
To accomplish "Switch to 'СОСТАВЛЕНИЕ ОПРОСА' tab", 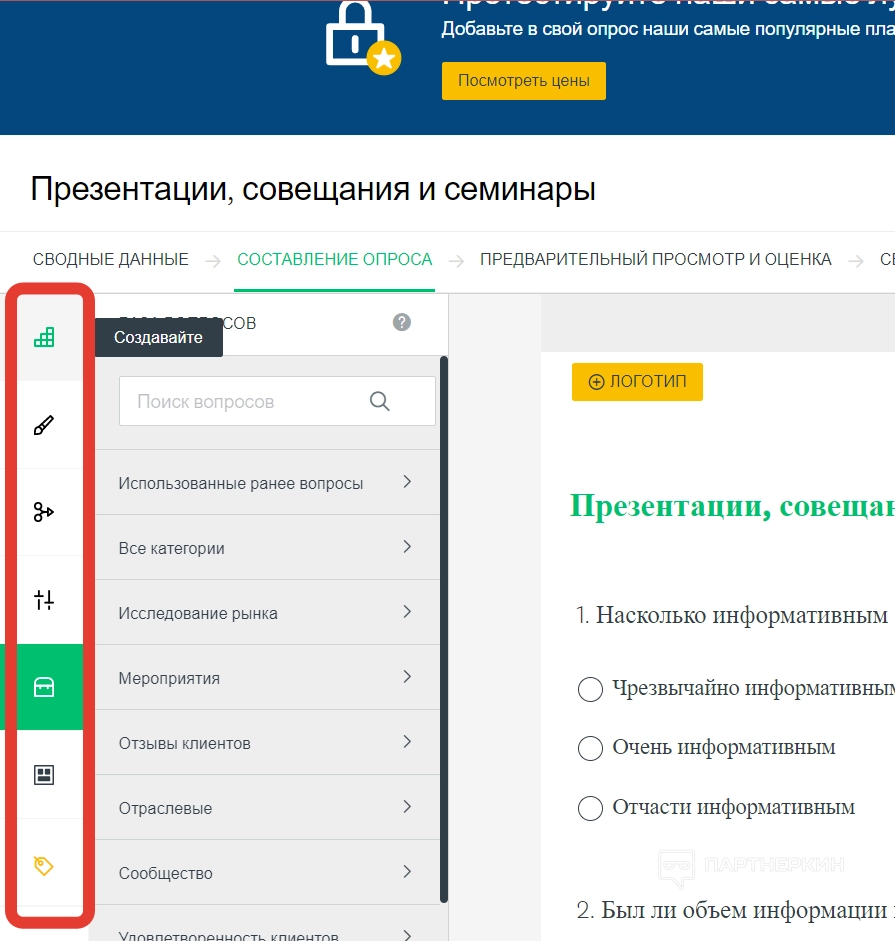I will [x=334, y=259].
